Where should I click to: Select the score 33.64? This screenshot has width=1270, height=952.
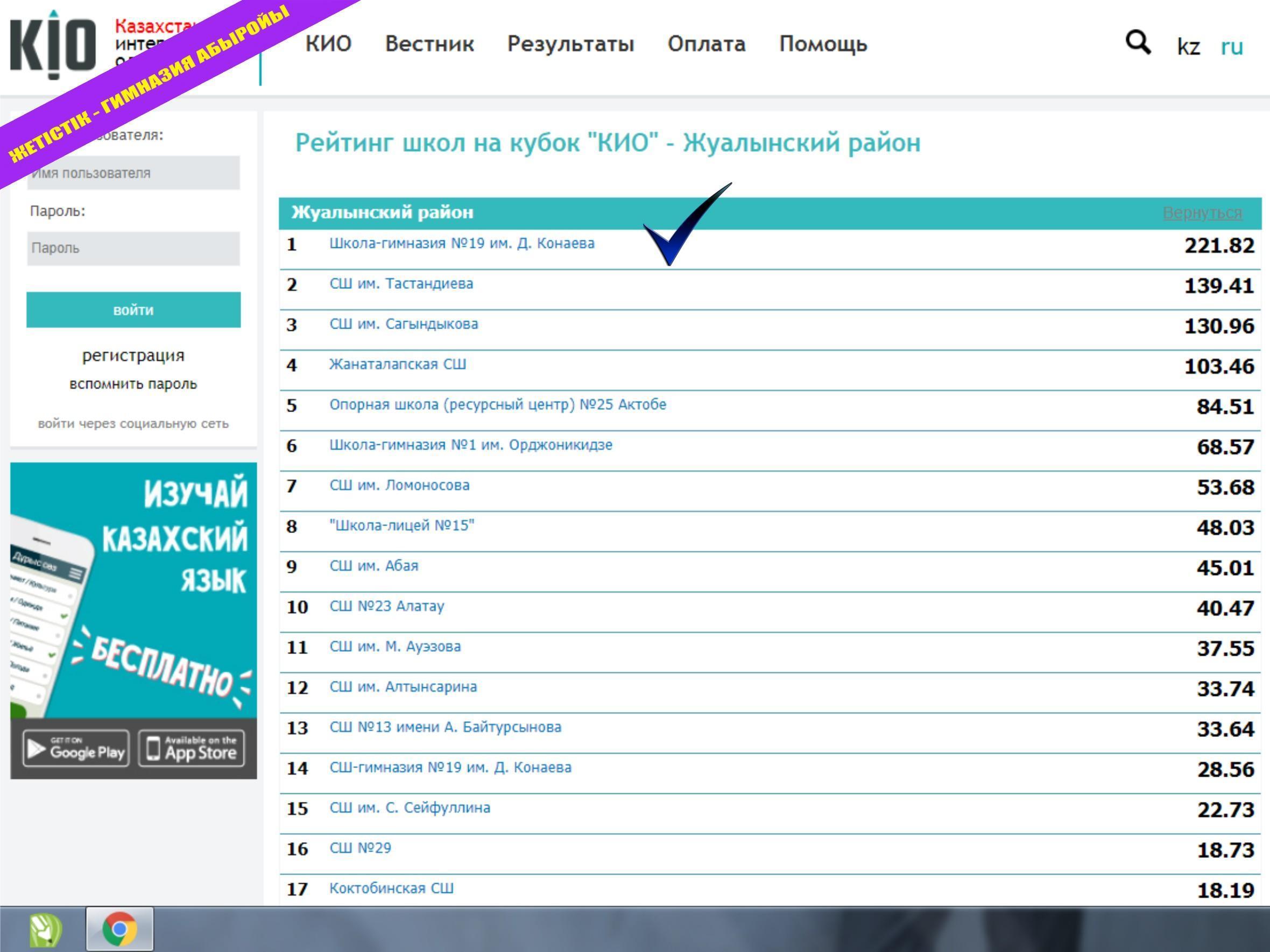pos(1225,729)
